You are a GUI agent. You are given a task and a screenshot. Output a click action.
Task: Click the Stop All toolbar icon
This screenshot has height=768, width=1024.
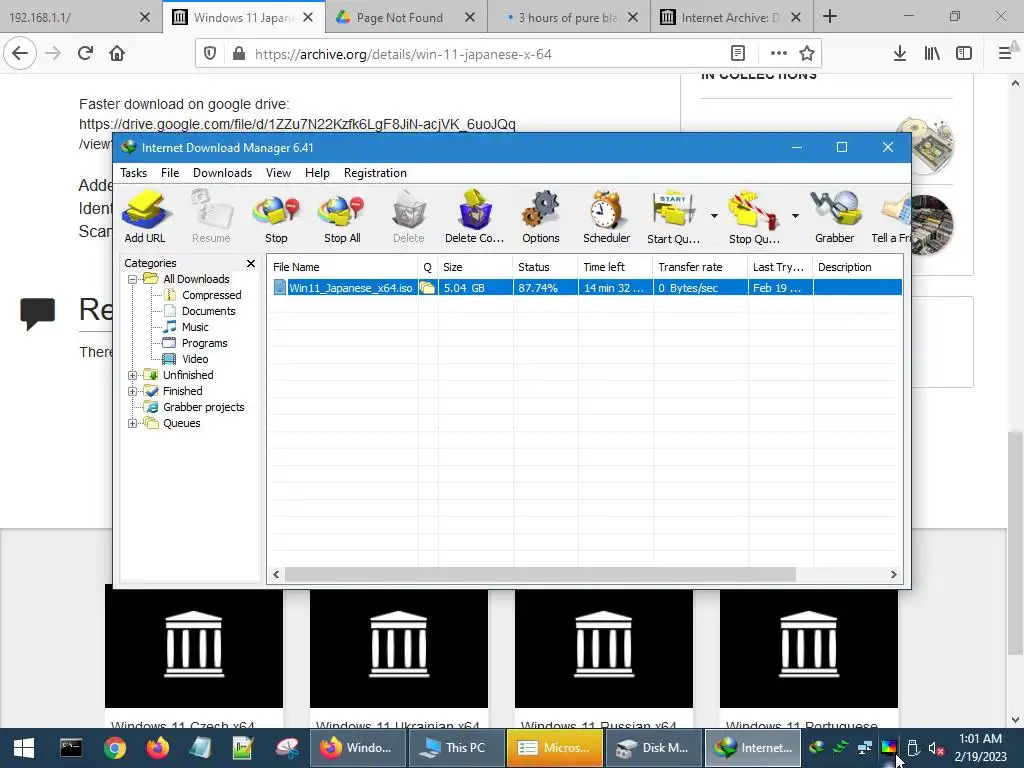(342, 217)
